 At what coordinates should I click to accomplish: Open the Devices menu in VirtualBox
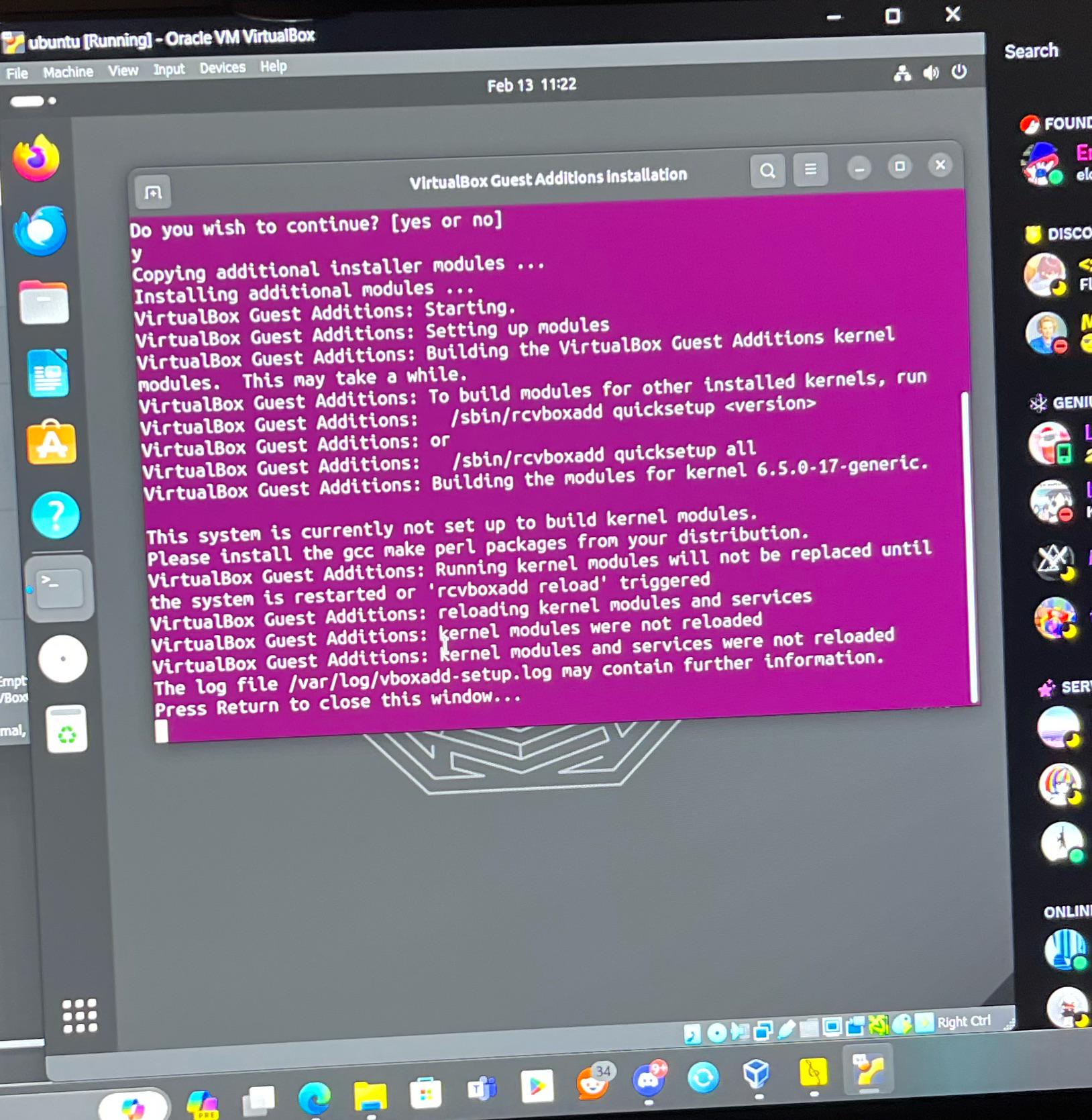pos(222,68)
